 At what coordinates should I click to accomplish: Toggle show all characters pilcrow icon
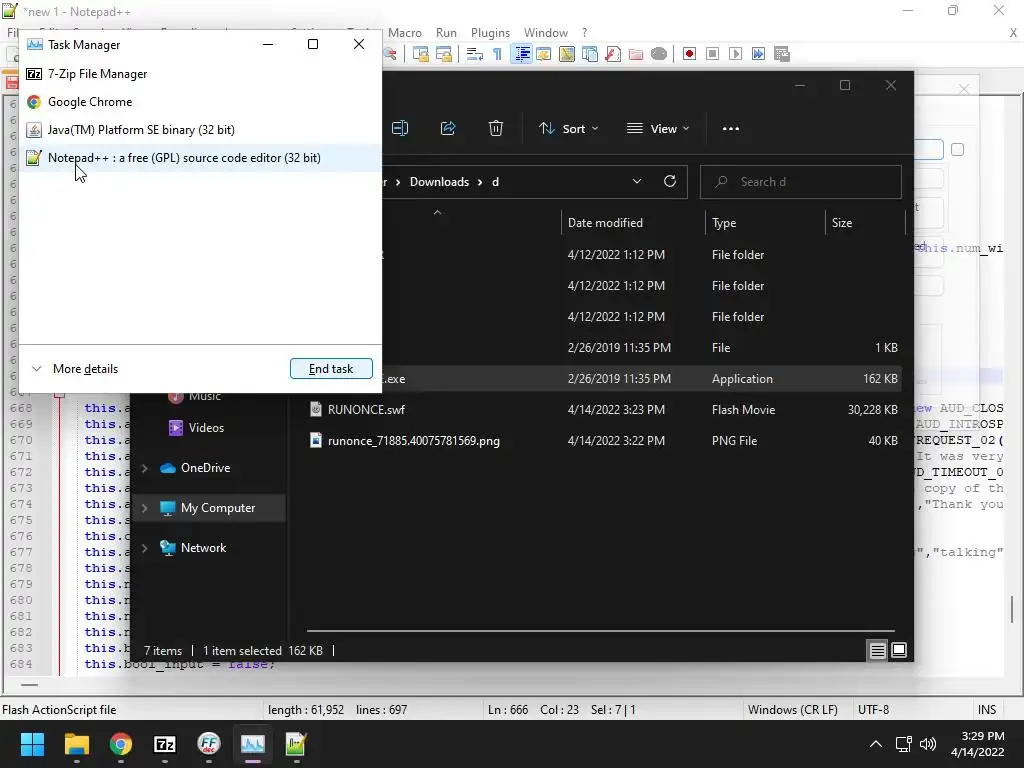click(498, 54)
